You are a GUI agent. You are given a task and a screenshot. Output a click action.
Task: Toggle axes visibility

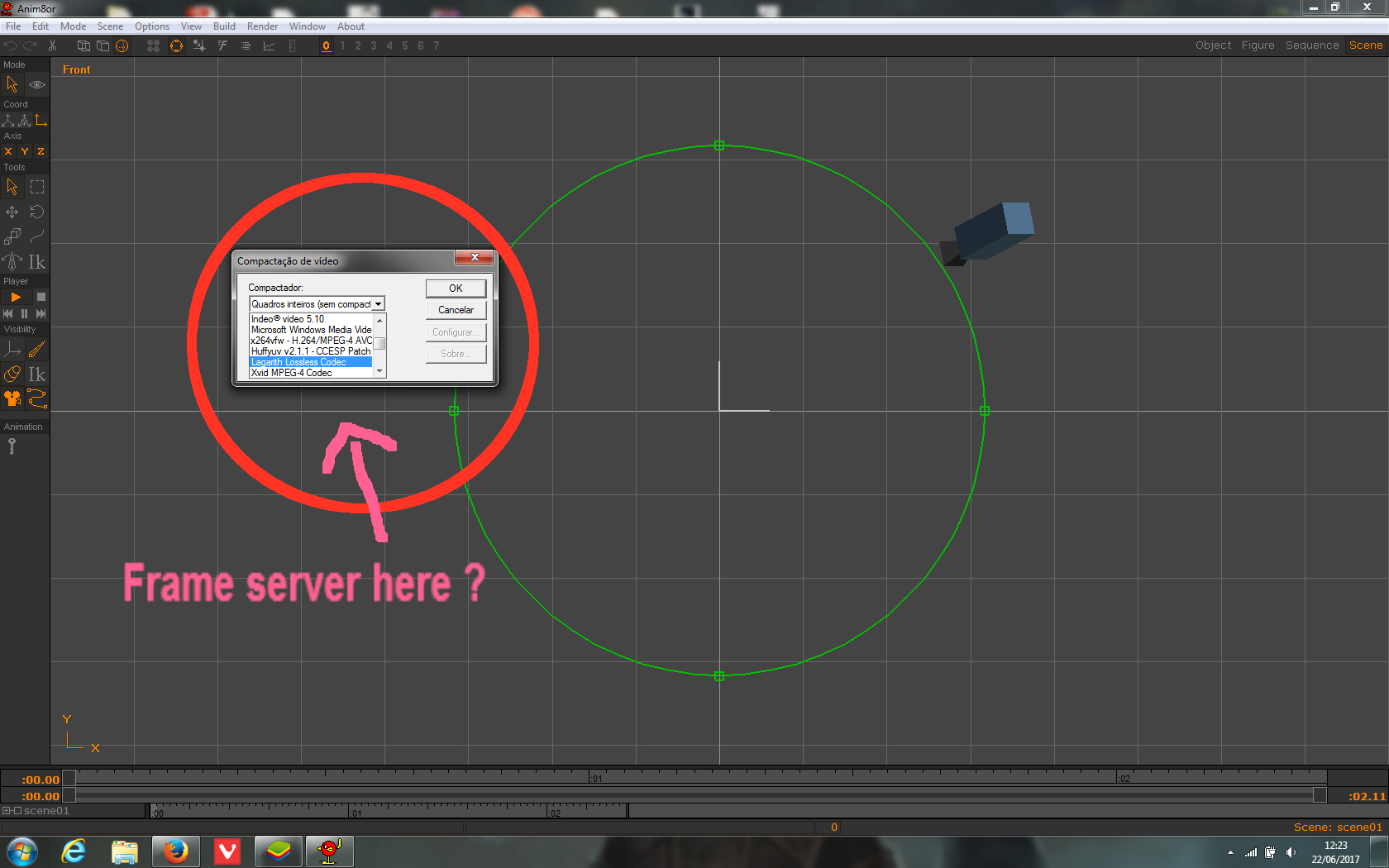coord(12,350)
